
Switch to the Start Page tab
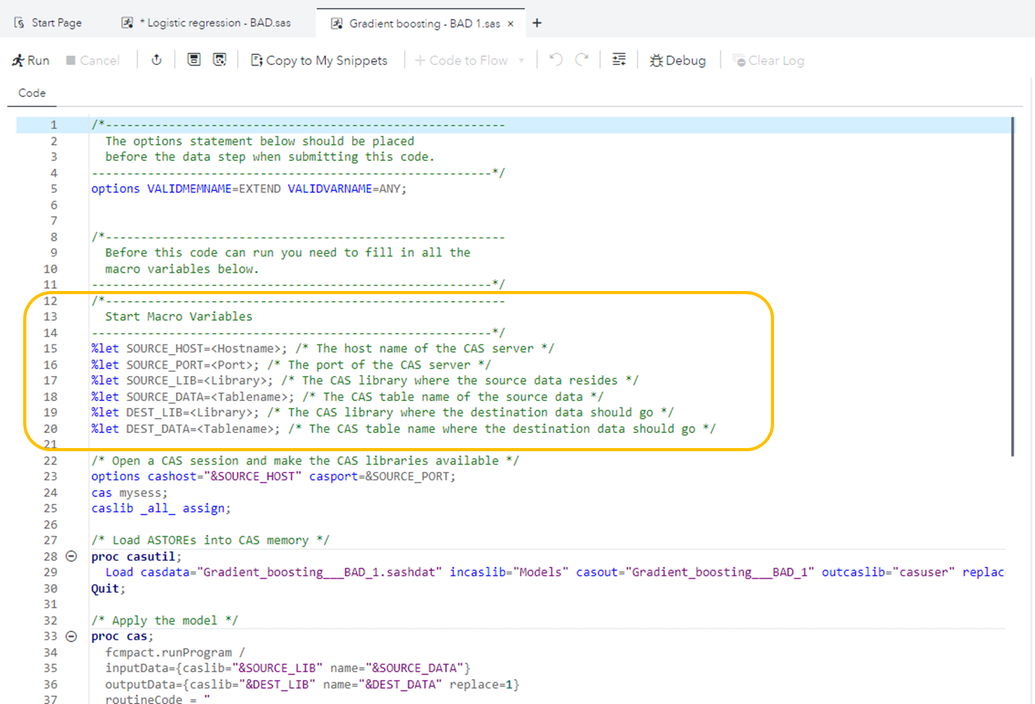tap(48, 22)
